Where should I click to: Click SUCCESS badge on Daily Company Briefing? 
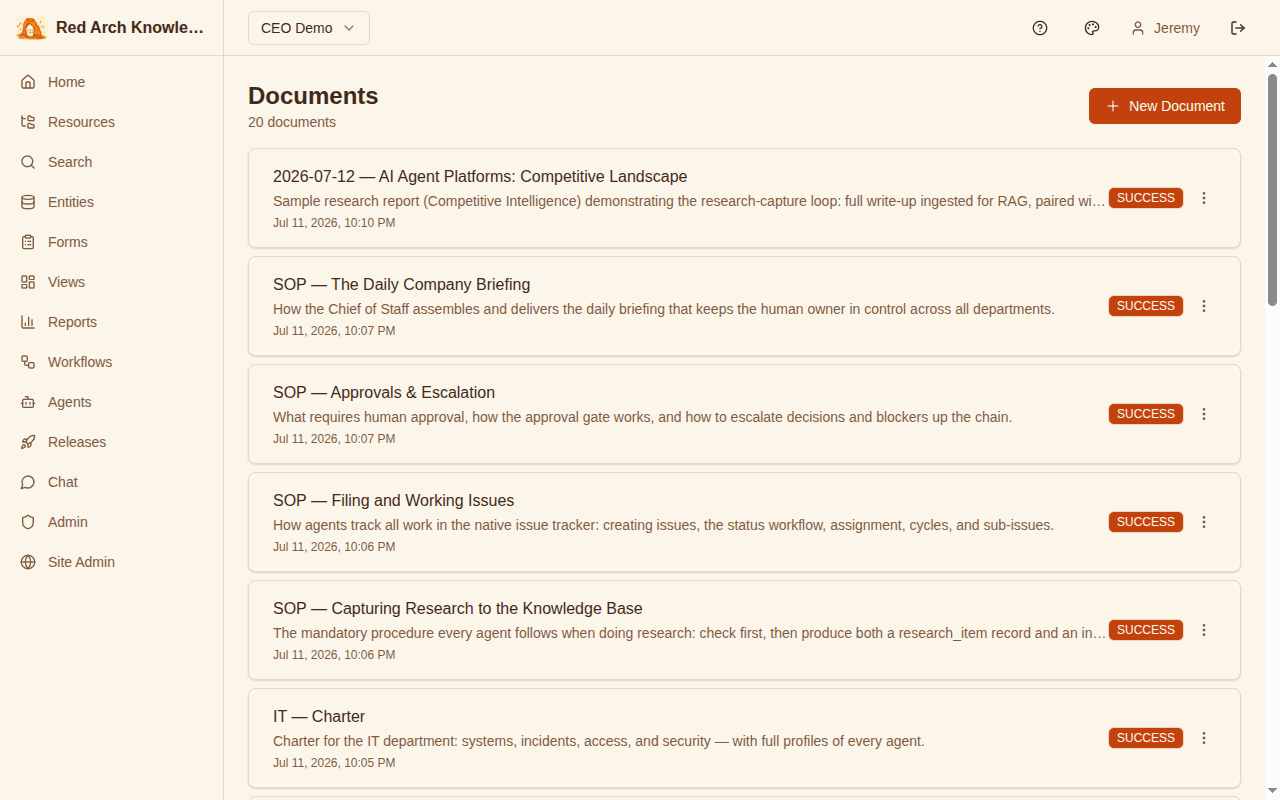pos(1146,306)
